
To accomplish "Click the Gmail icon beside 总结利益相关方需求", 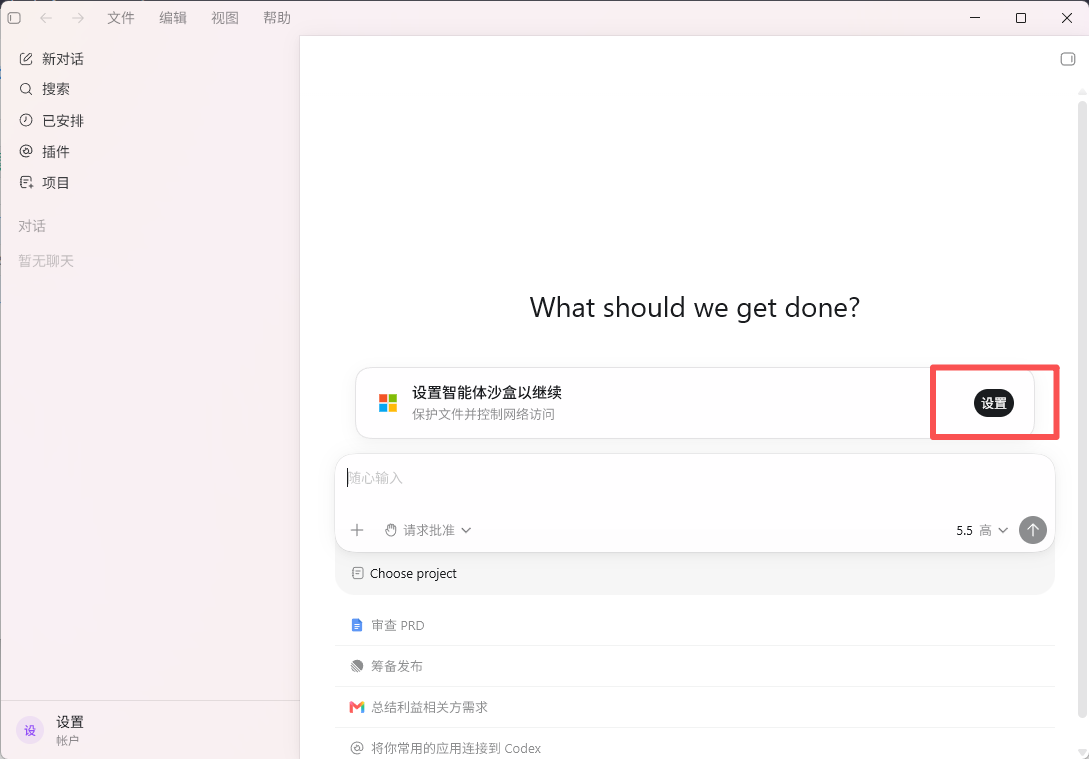I will (357, 707).
